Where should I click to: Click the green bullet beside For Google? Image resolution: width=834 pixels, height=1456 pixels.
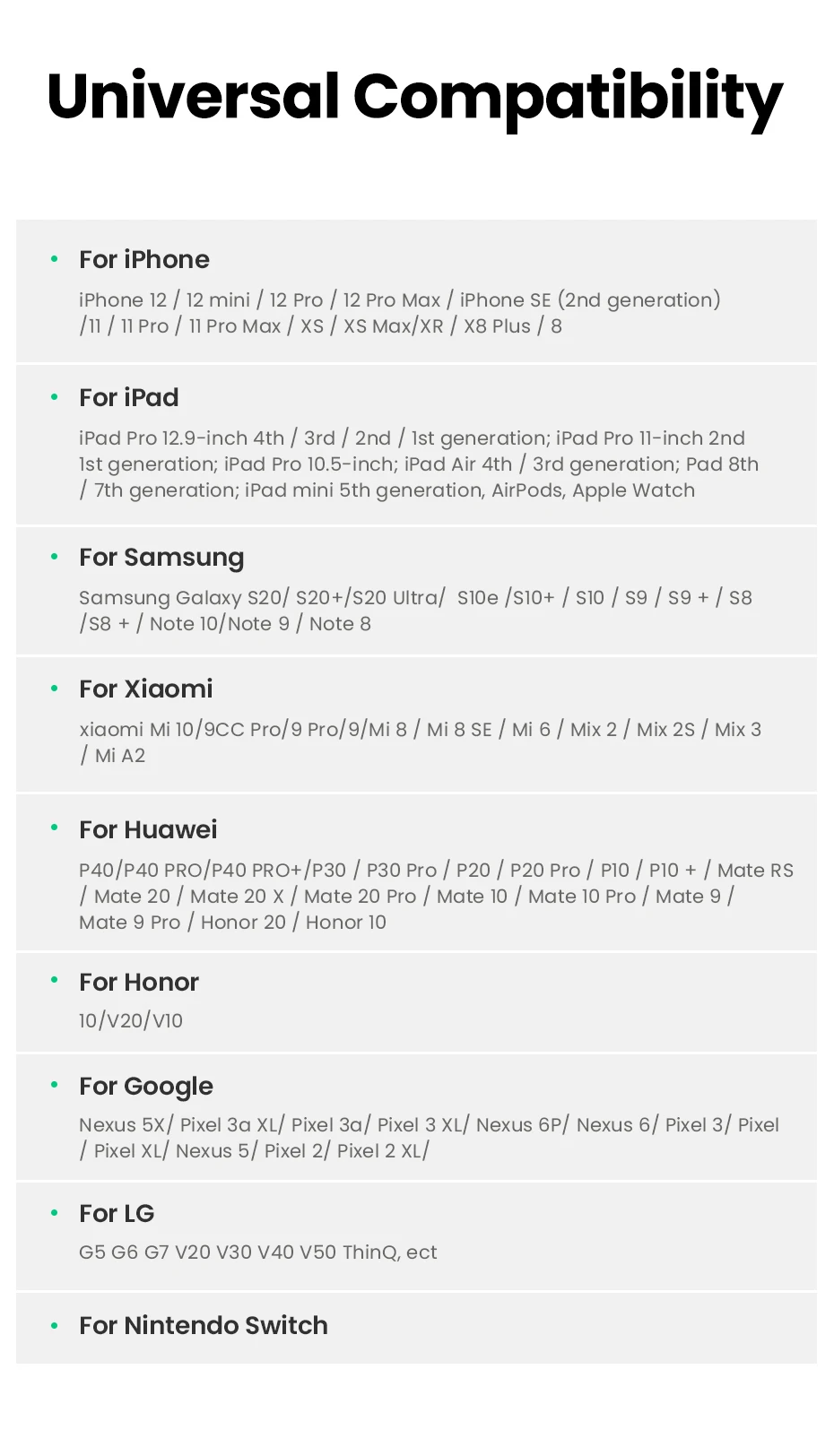click(55, 1085)
